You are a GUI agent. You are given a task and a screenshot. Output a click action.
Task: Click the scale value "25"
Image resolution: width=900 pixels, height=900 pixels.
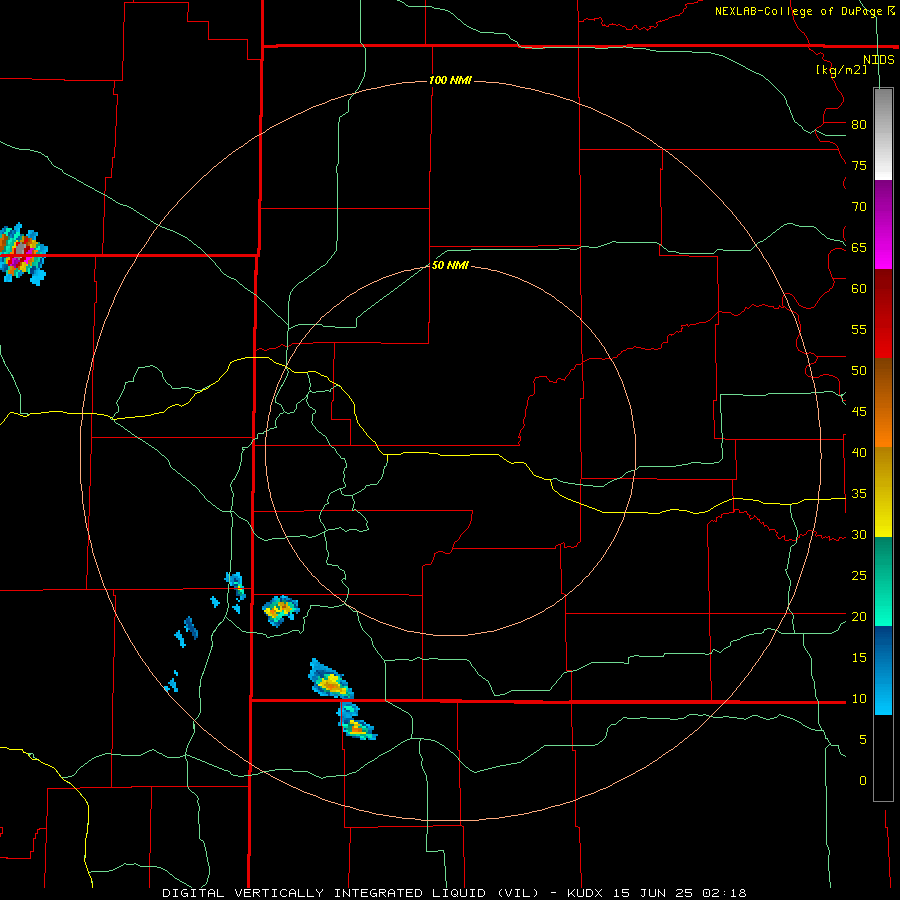(x=859, y=576)
